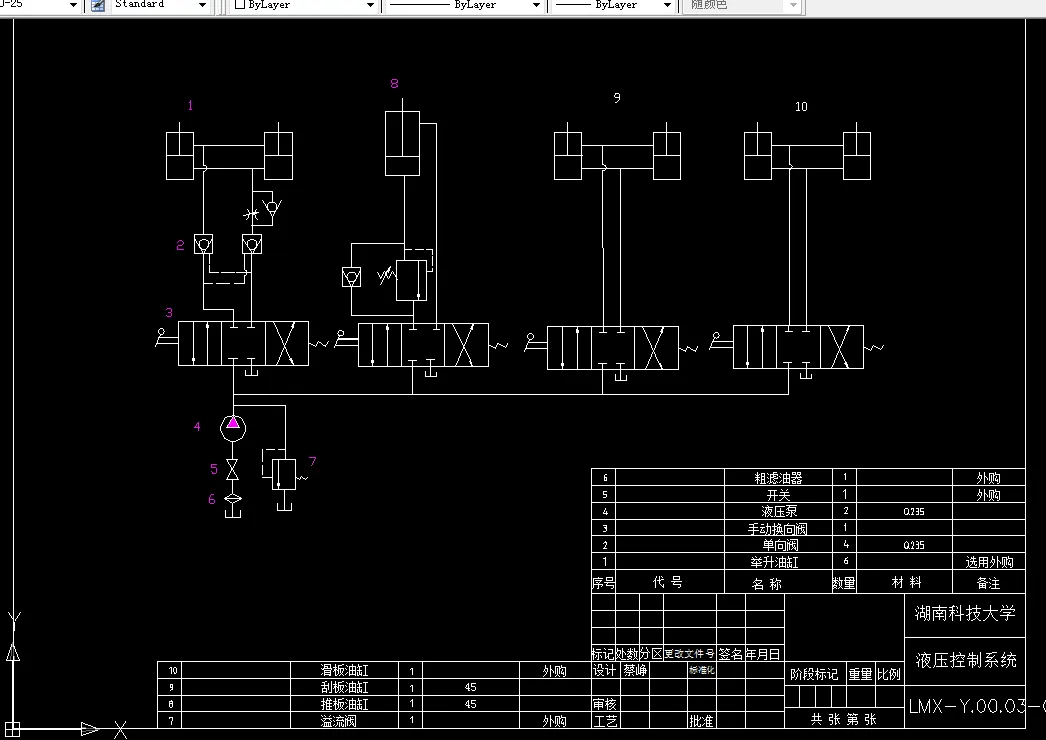Select the magenta label 7 near relief valve

(312, 462)
